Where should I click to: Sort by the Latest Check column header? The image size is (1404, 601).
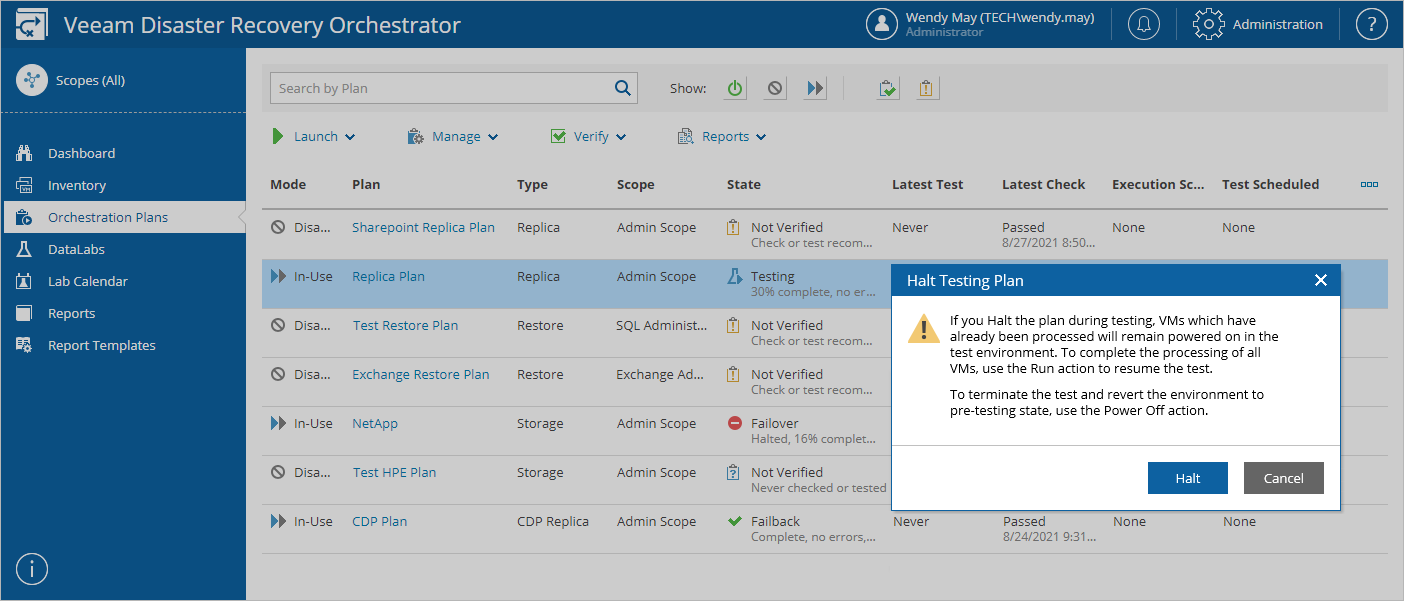pyautogui.click(x=1044, y=184)
